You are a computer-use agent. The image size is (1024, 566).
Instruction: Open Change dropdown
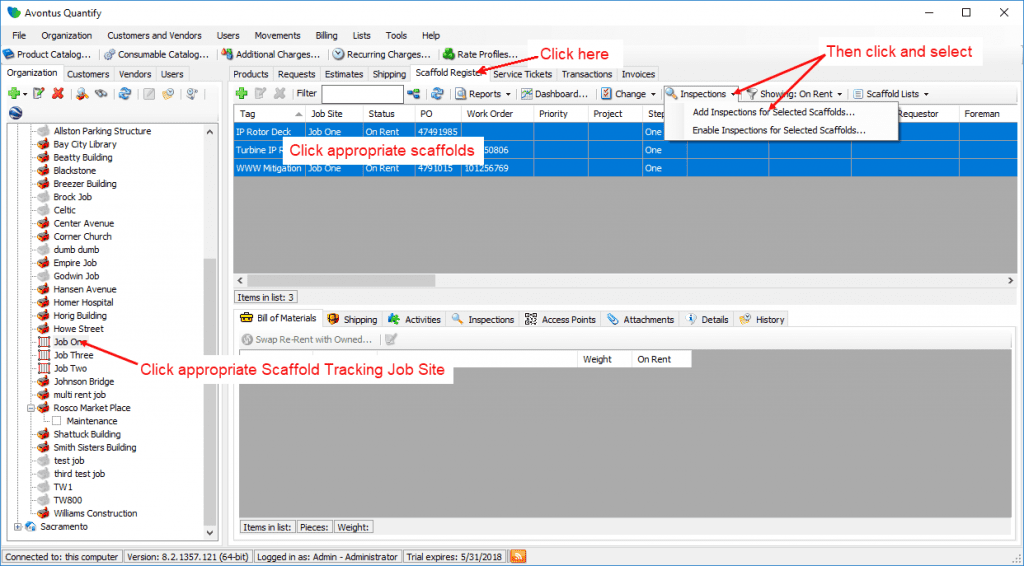click(629, 94)
